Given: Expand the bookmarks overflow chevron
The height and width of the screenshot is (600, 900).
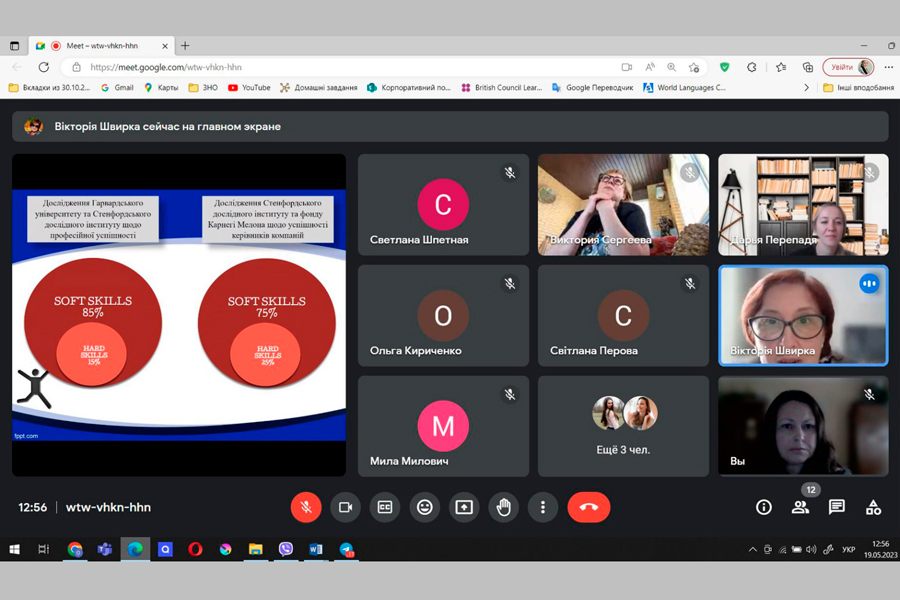Looking at the screenshot, I should point(807,88).
